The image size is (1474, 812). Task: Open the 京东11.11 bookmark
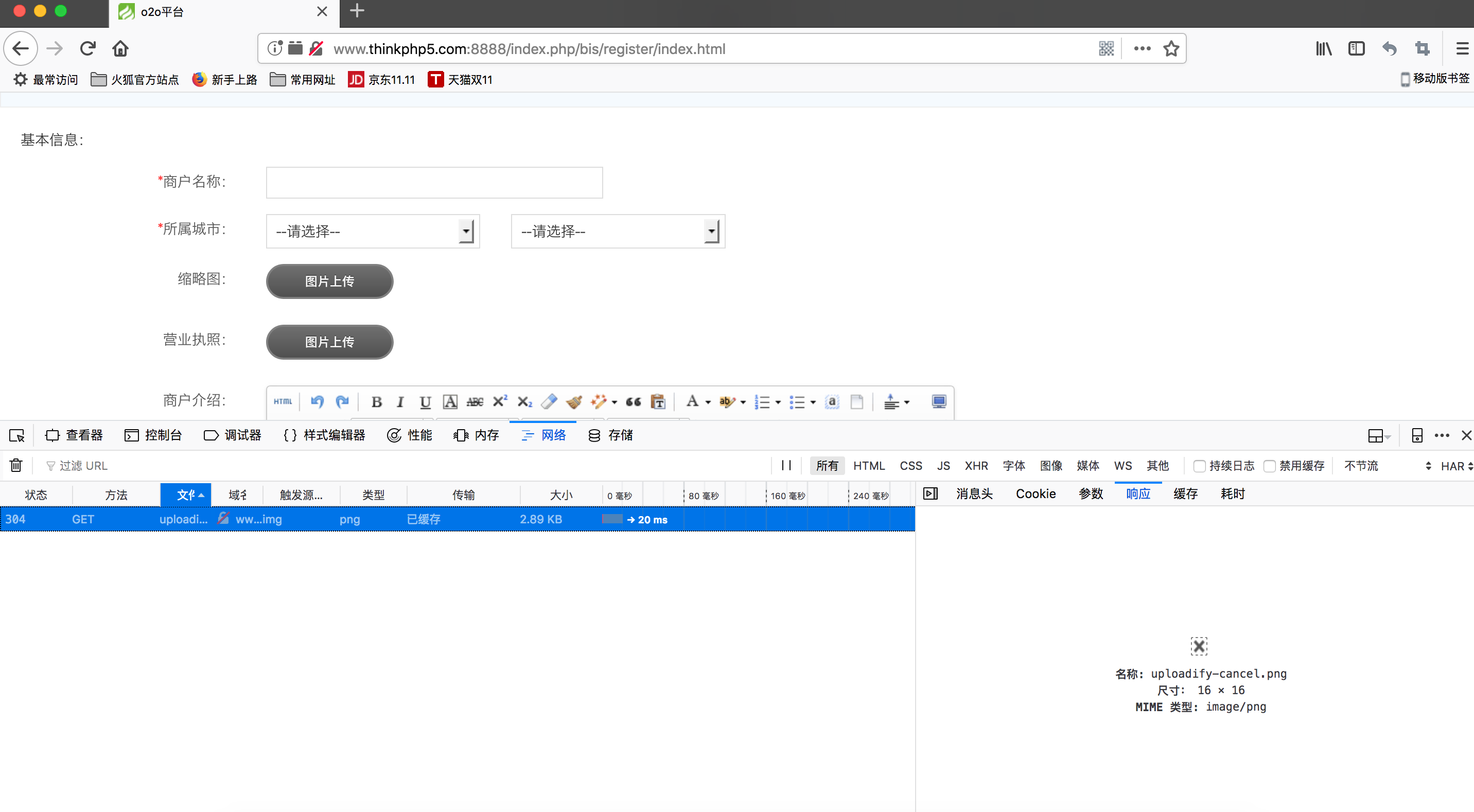[381, 80]
